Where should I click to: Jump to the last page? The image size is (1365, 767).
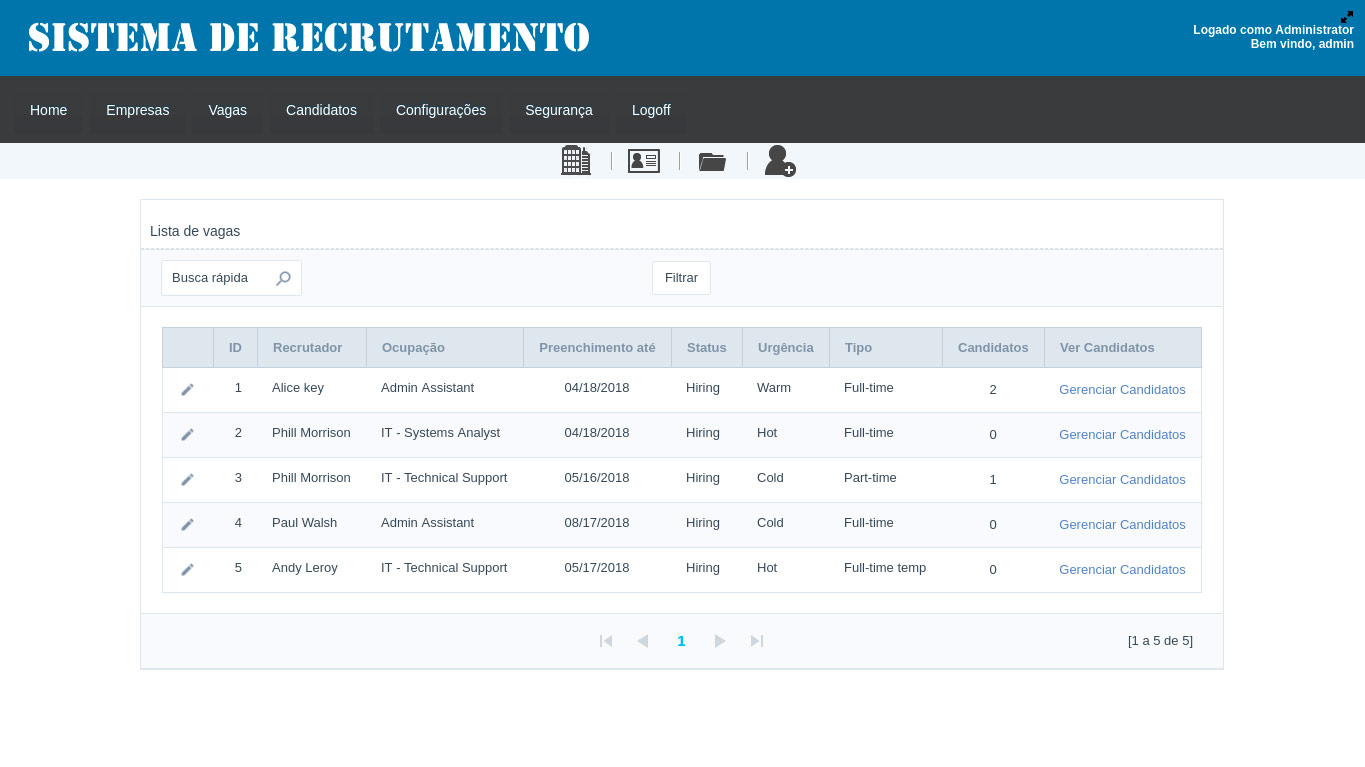(757, 641)
